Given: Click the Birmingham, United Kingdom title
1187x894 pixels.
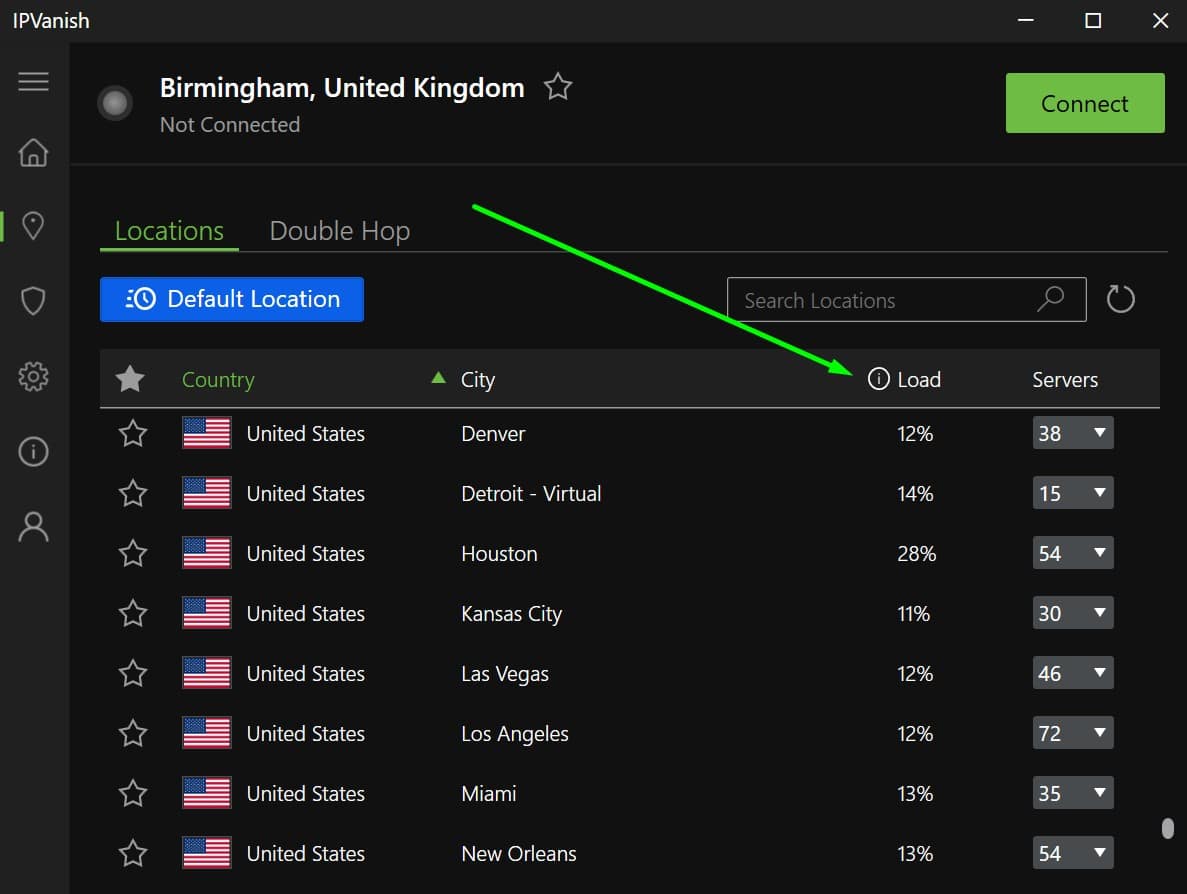Looking at the screenshot, I should (x=342, y=88).
